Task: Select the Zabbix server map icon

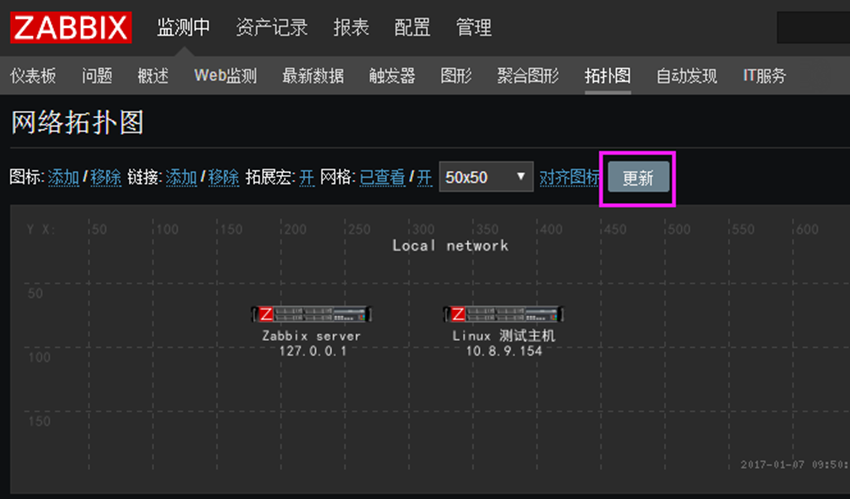Action: (x=311, y=314)
